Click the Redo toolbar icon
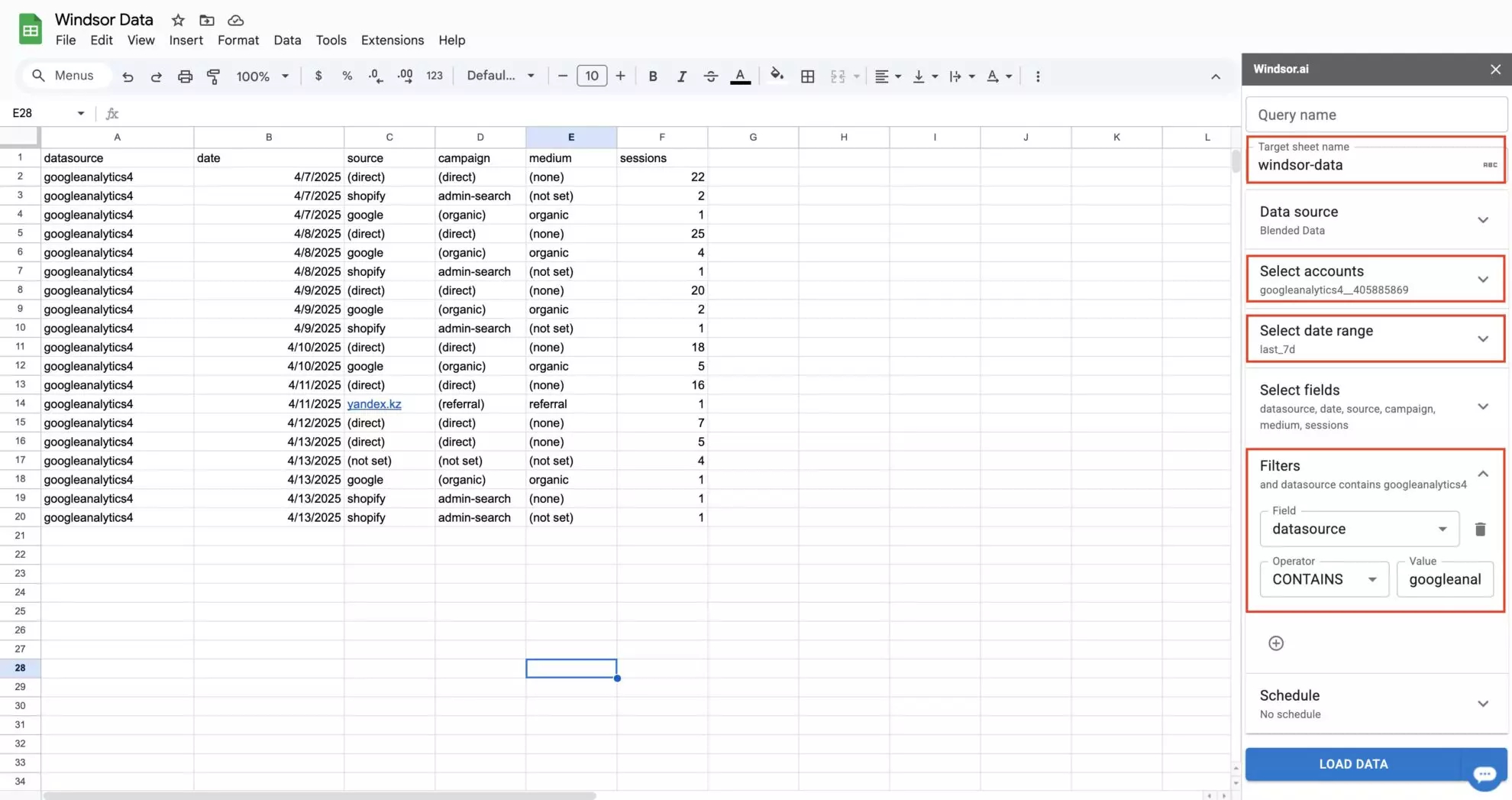The image size is (1512, 800). (156, 76)
